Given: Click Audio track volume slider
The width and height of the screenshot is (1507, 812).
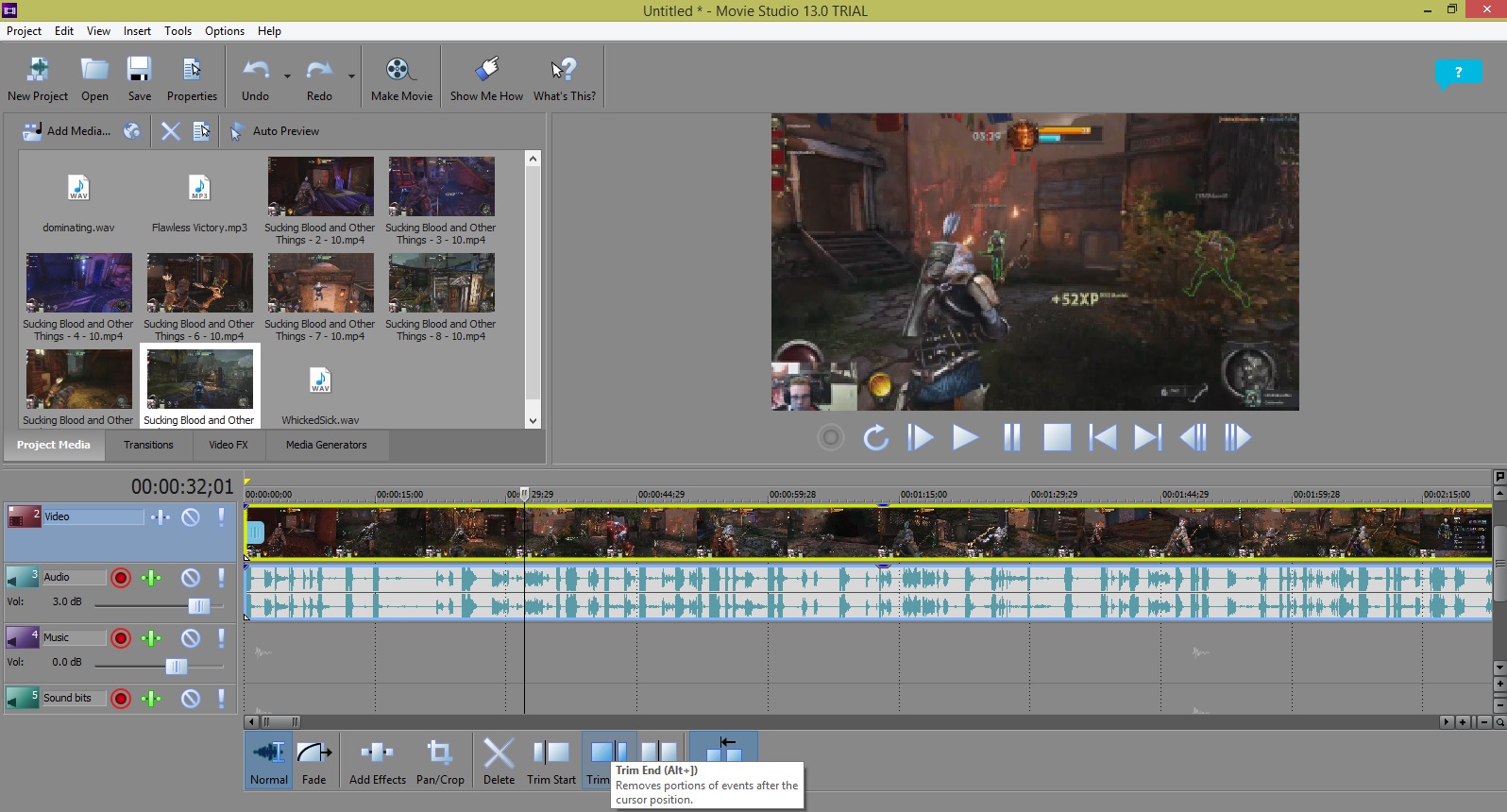Looking at the screenshot, I should pos(198,605).
